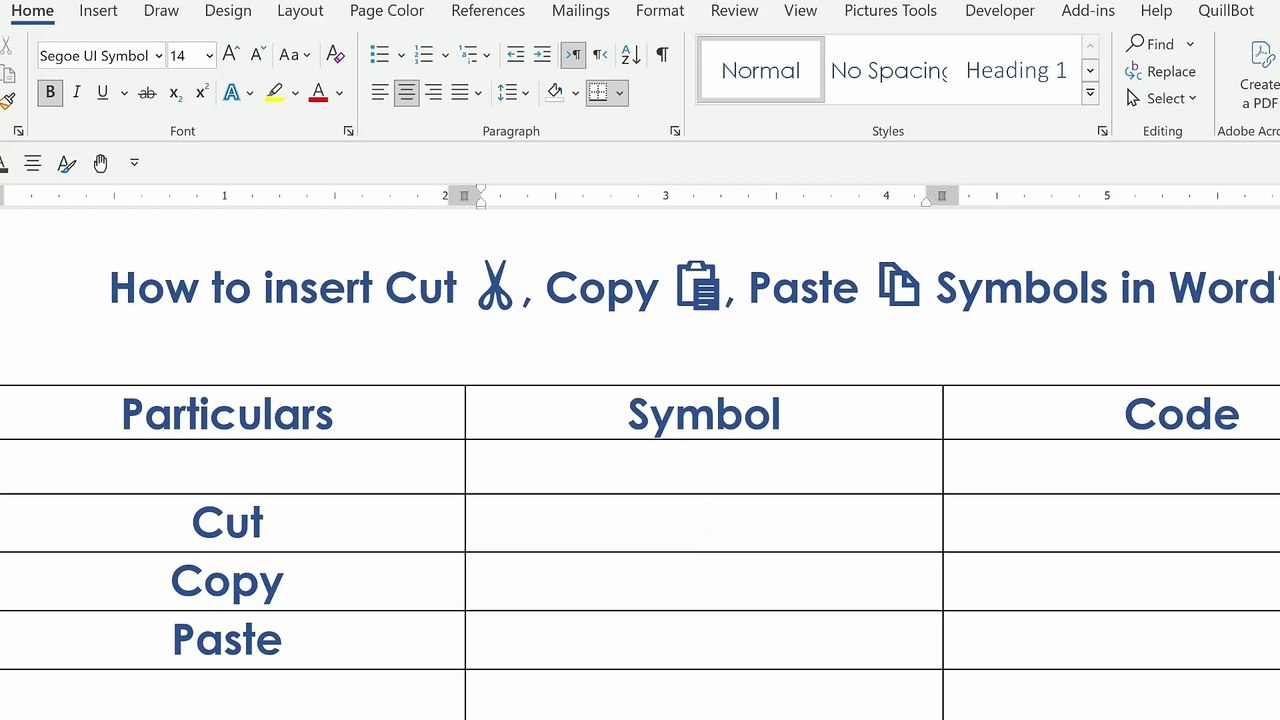The height and width of the screenshot is (720, 1280).
Task: Toggle Underline formatting
Action: pyautogui.click(x=102, y=93)
